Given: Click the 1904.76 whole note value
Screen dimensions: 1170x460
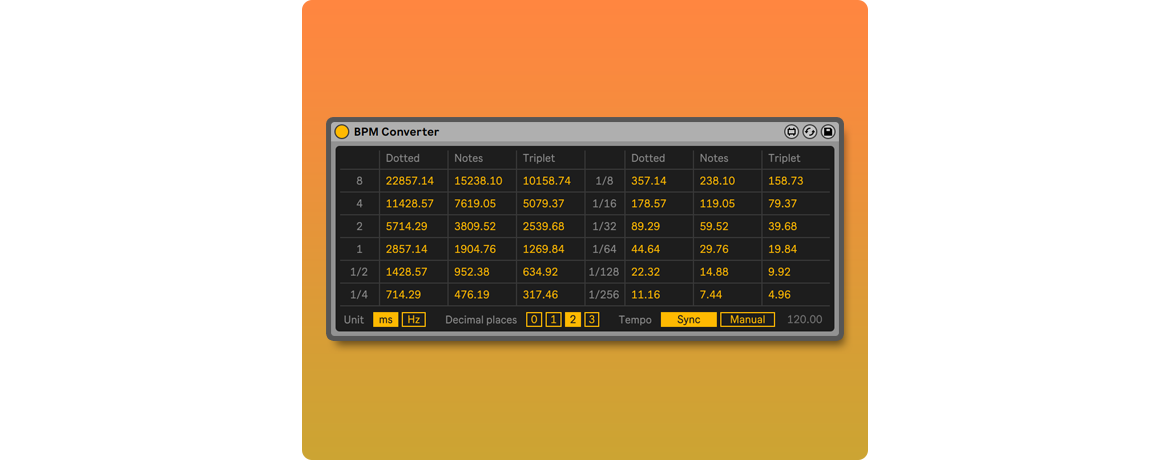Looking at the screenshot, I should click(475, 249).
